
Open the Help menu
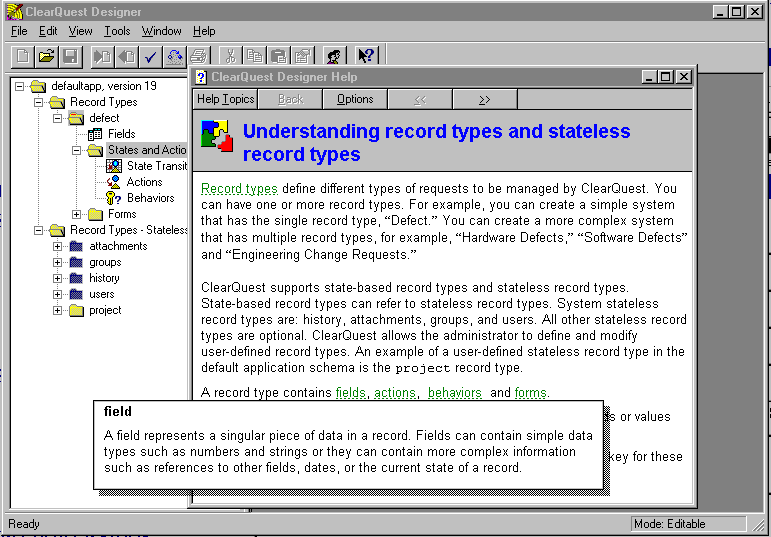[204, 31]
